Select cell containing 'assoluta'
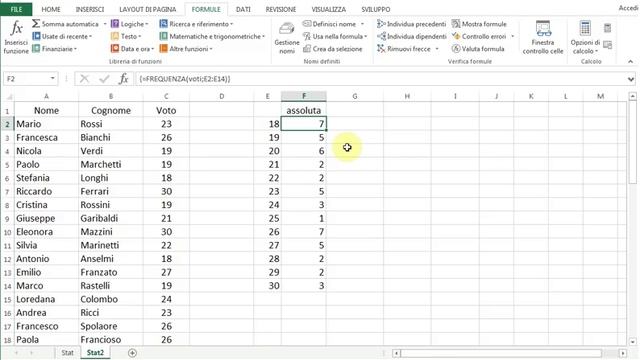Screen dimensions: 640x360 (304, 110)
